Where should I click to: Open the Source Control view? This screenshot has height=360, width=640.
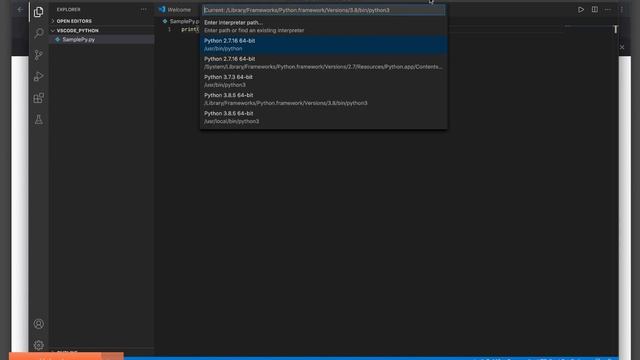tap(39, 55)
